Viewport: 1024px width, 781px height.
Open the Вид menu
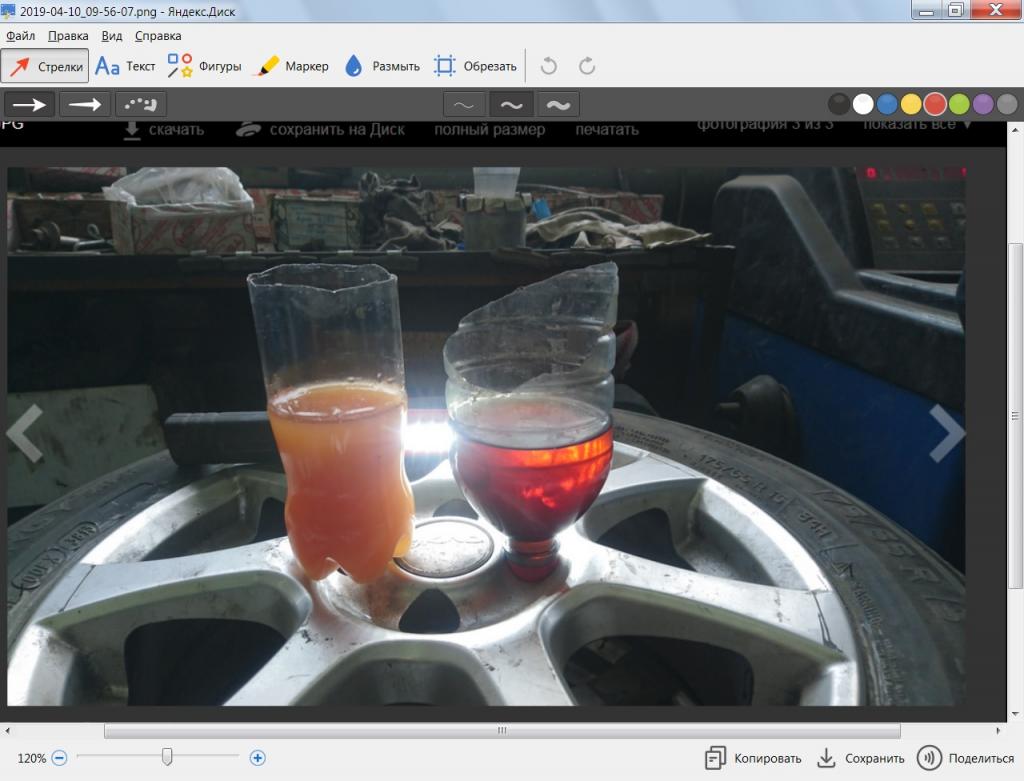click(x=112, y=36)
